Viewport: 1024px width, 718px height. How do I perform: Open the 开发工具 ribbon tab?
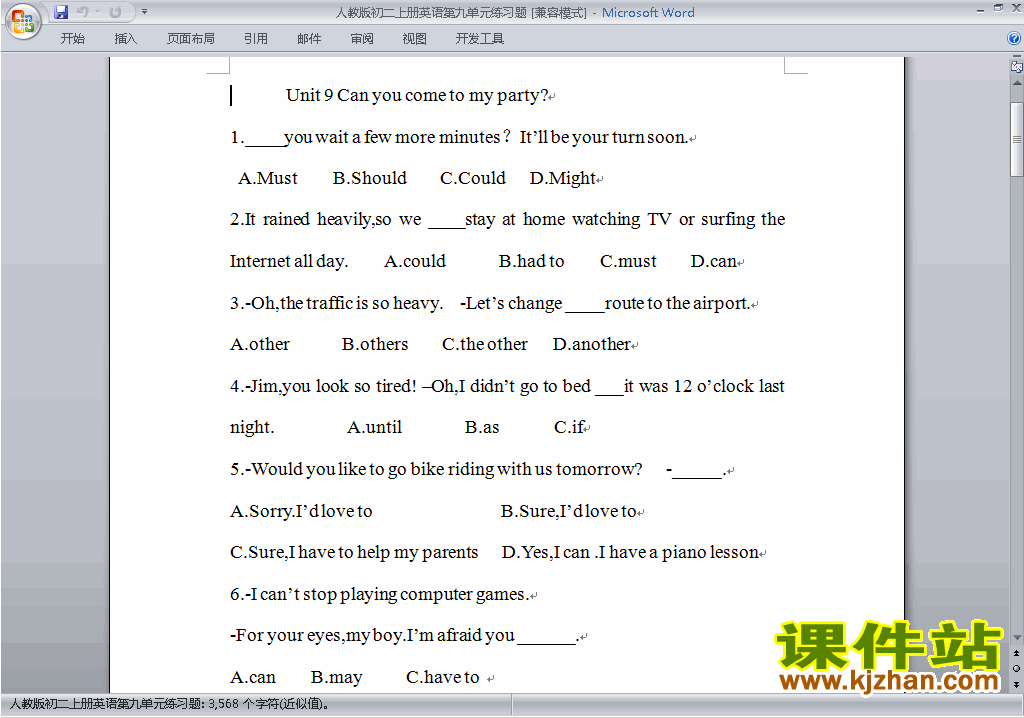coord(479,39)
